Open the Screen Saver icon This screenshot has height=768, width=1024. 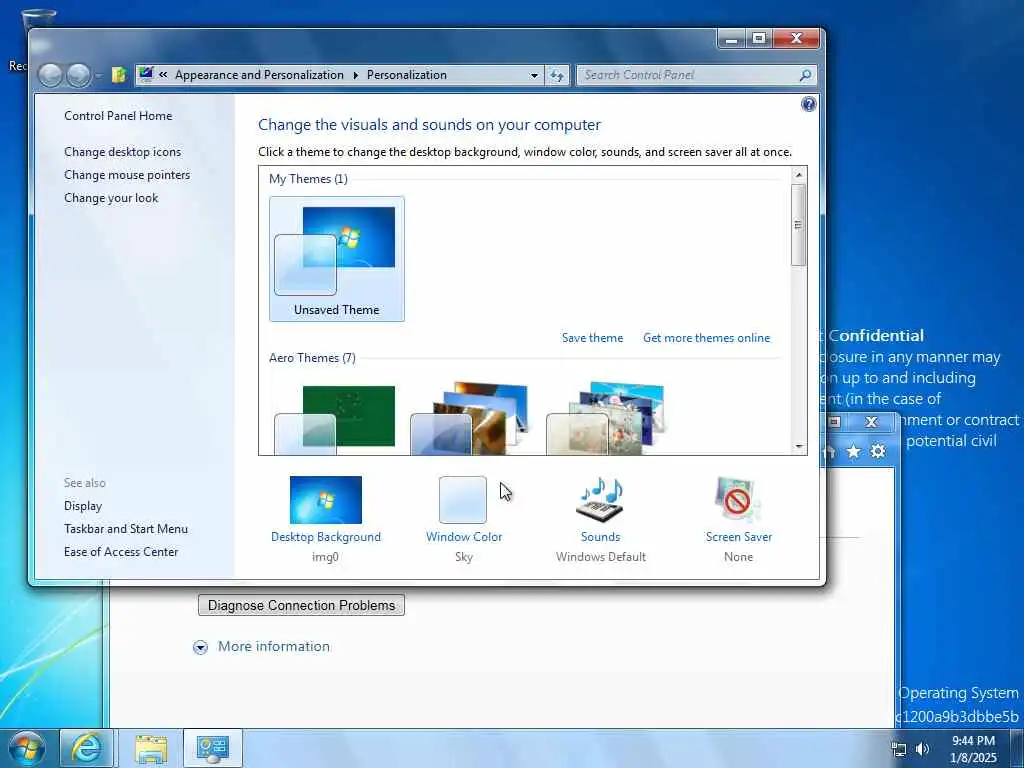click(738, 500)
